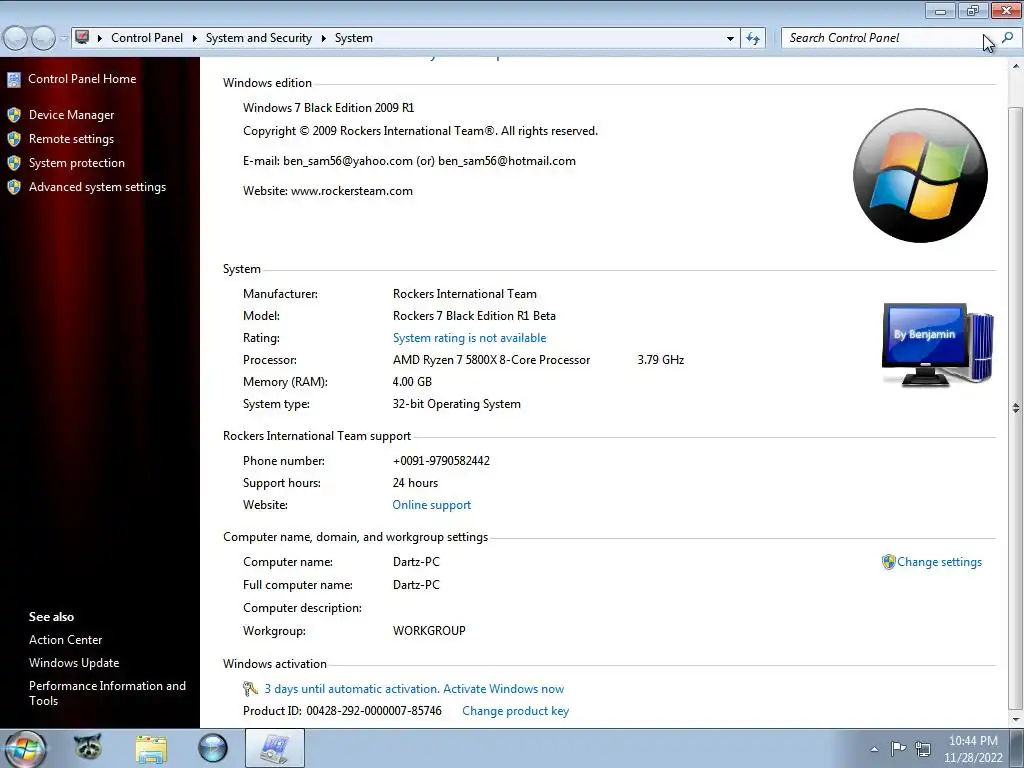Click the scrollbar down arrow
The image size is (1024, 768).
tap(1016, 719)
